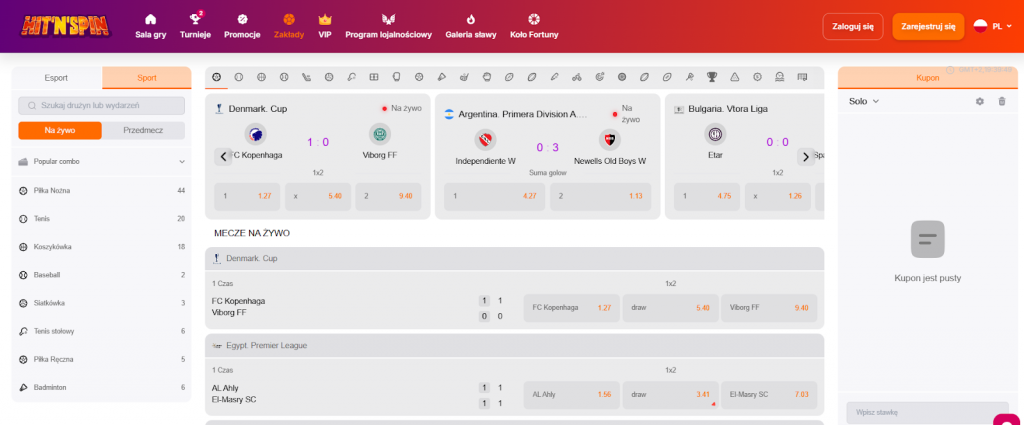Select the darts target icon
Image resolution: width=1024 pixels, height=425 pixels.
pos(600,77)
